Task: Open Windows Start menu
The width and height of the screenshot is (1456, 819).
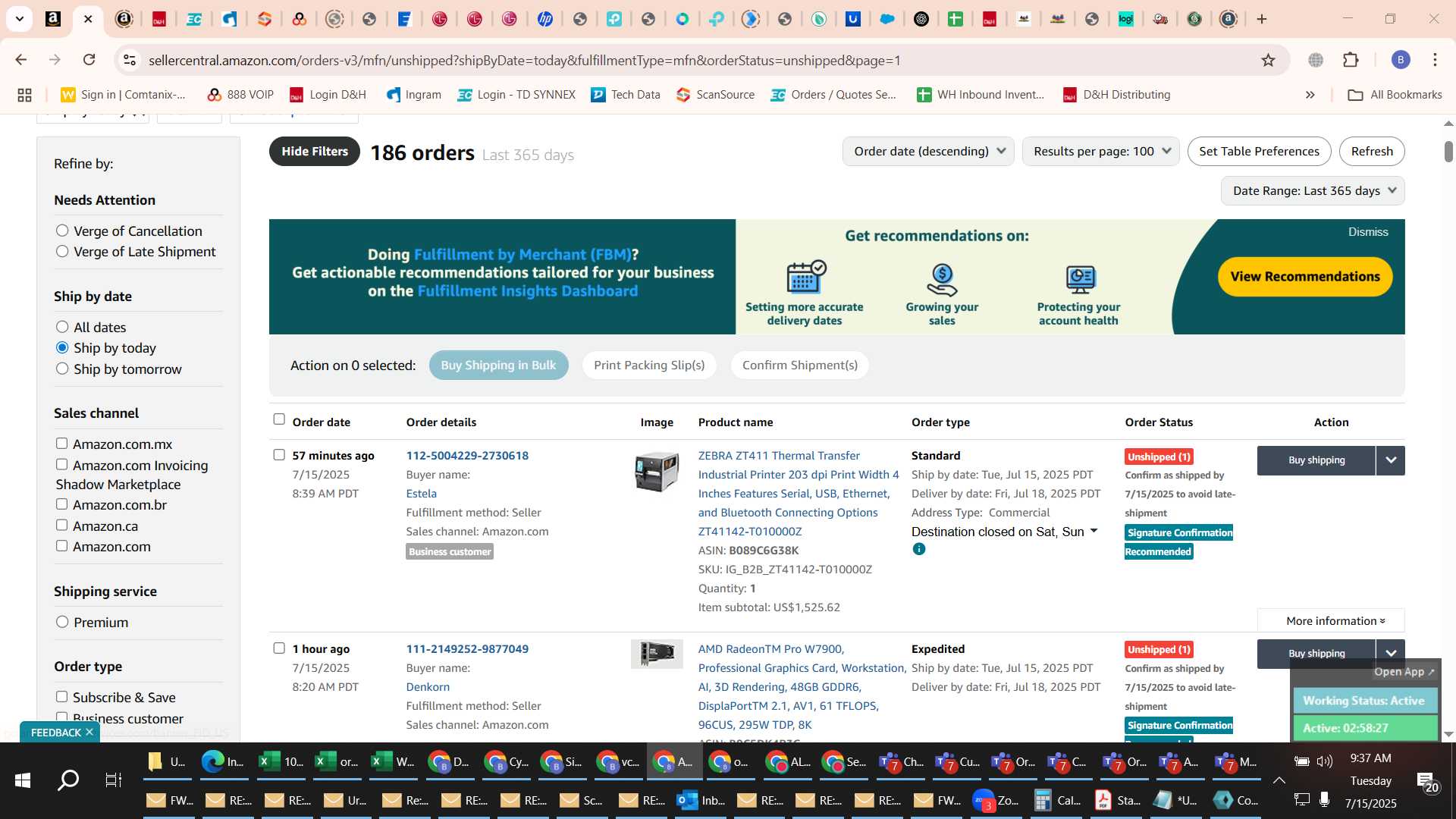Action: 23,780
